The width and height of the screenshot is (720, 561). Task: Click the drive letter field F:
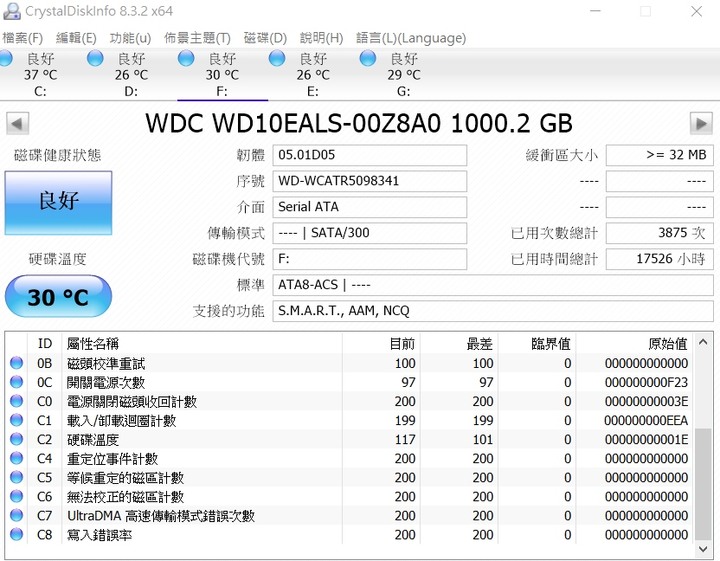tap(370, 259)
